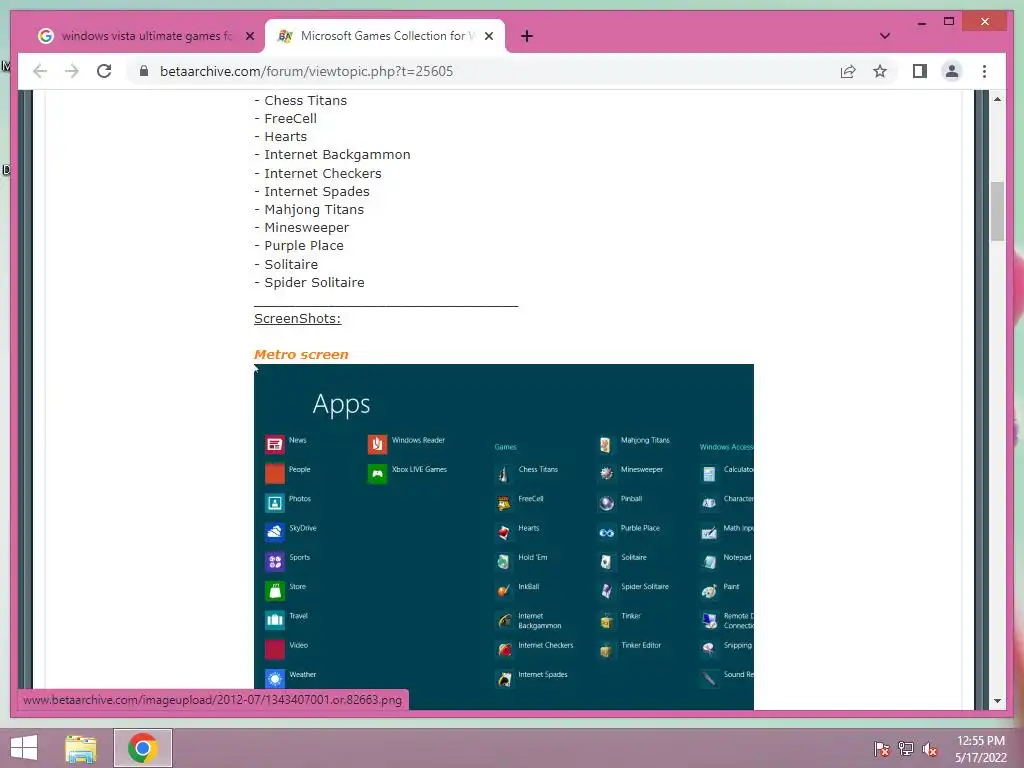Viewport: 1024px width, 768px height.
Task: Select the Mahjong Titans list entry
Action: [314, 210]
